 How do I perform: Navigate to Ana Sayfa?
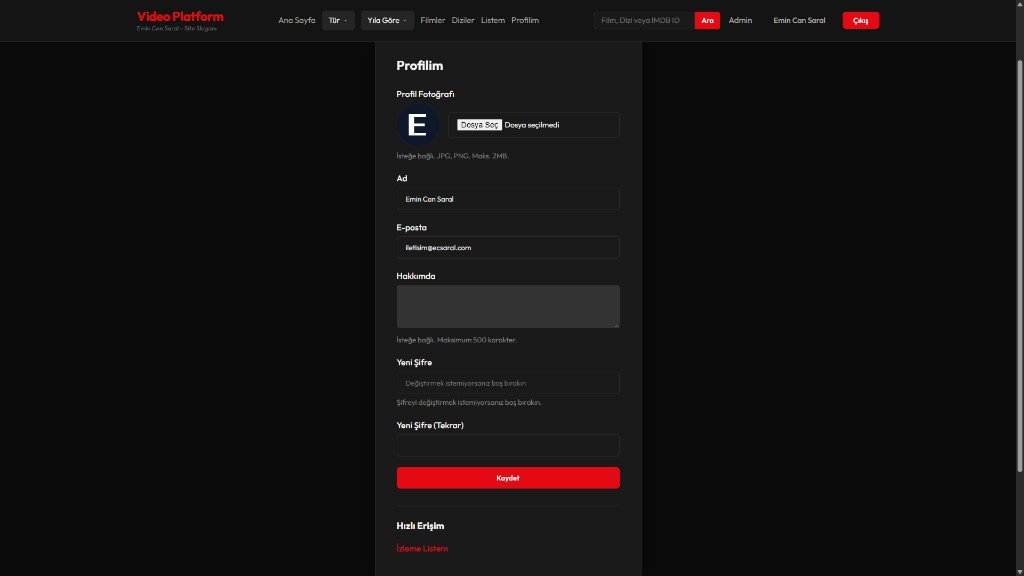297,19
